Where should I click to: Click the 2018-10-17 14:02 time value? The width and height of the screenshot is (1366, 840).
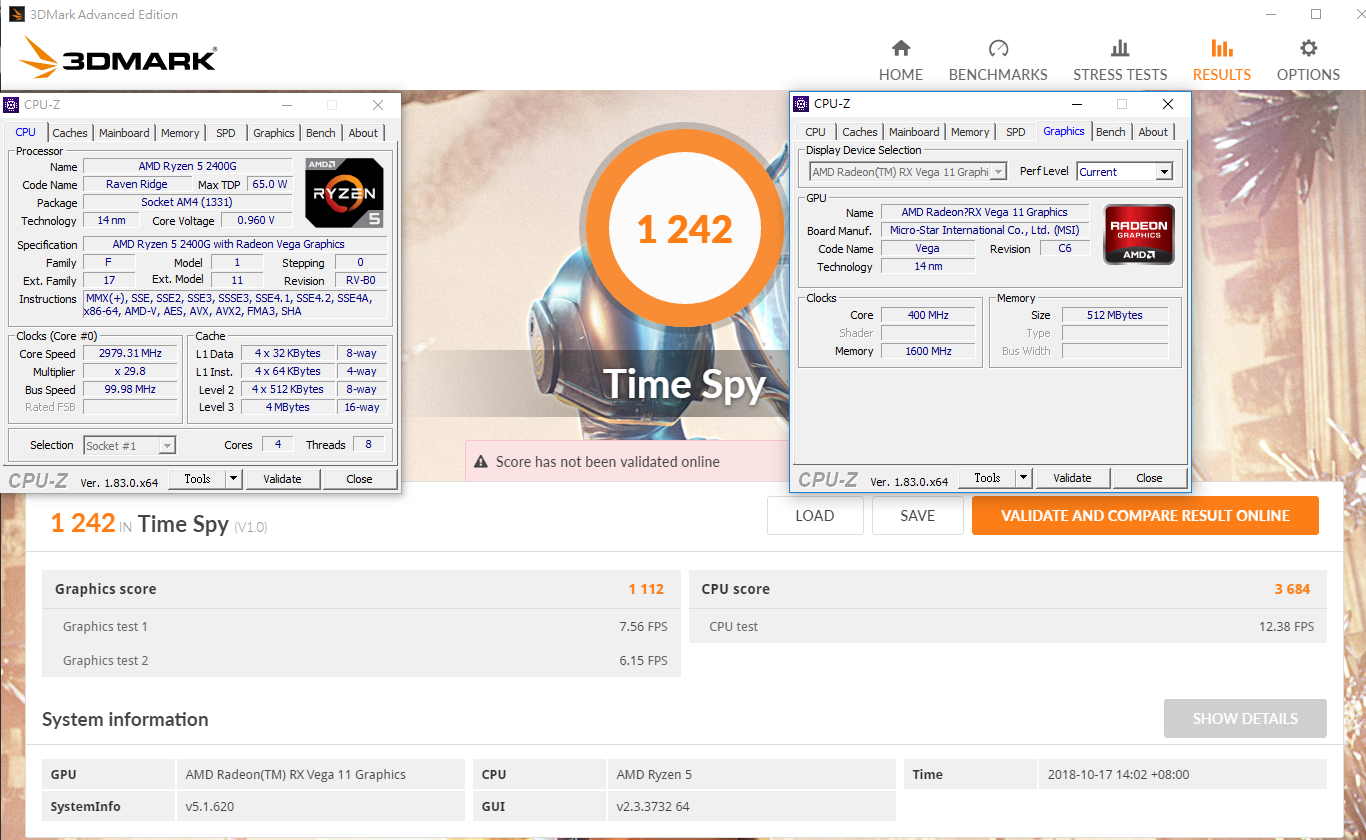(1118, 774)
